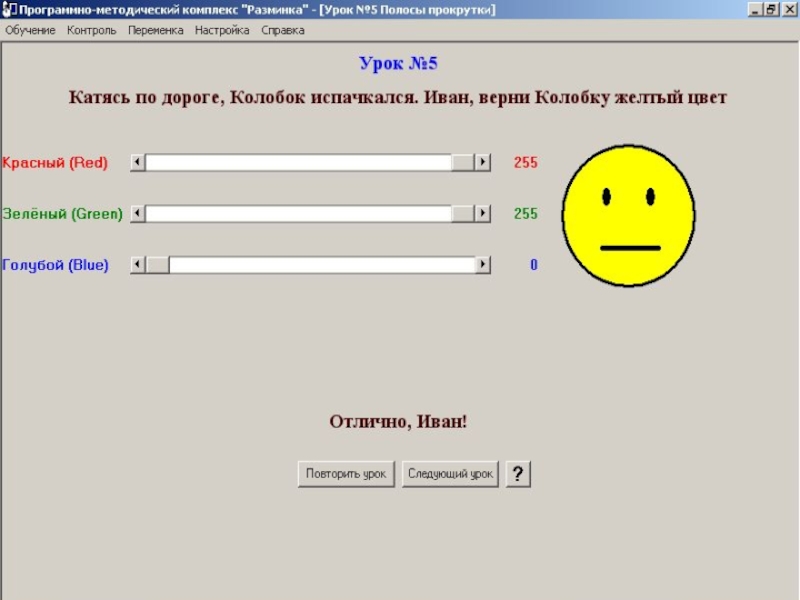Image resolution: width=800 pixels, height=600 pixels.
Task: Click the yellow Kolobok face
Action: pos(629,216)
